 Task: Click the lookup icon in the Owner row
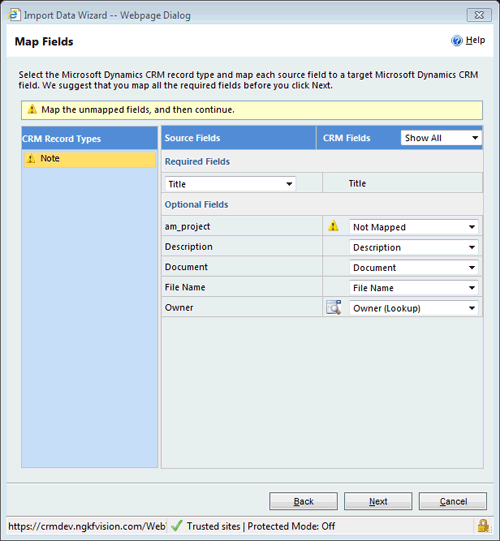tap(334, 307)
